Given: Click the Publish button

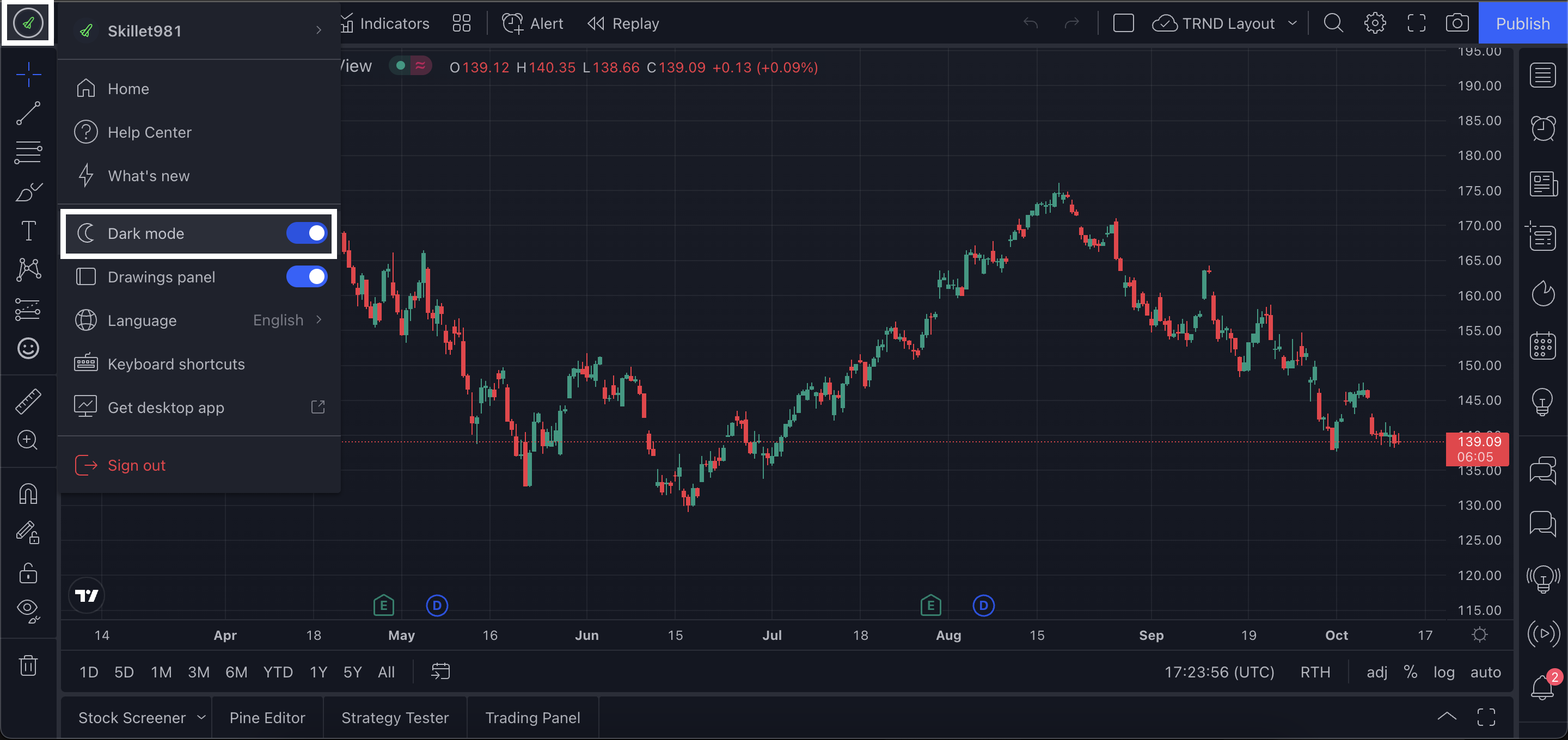Looking at the screenshot, I should (1522, 24).
